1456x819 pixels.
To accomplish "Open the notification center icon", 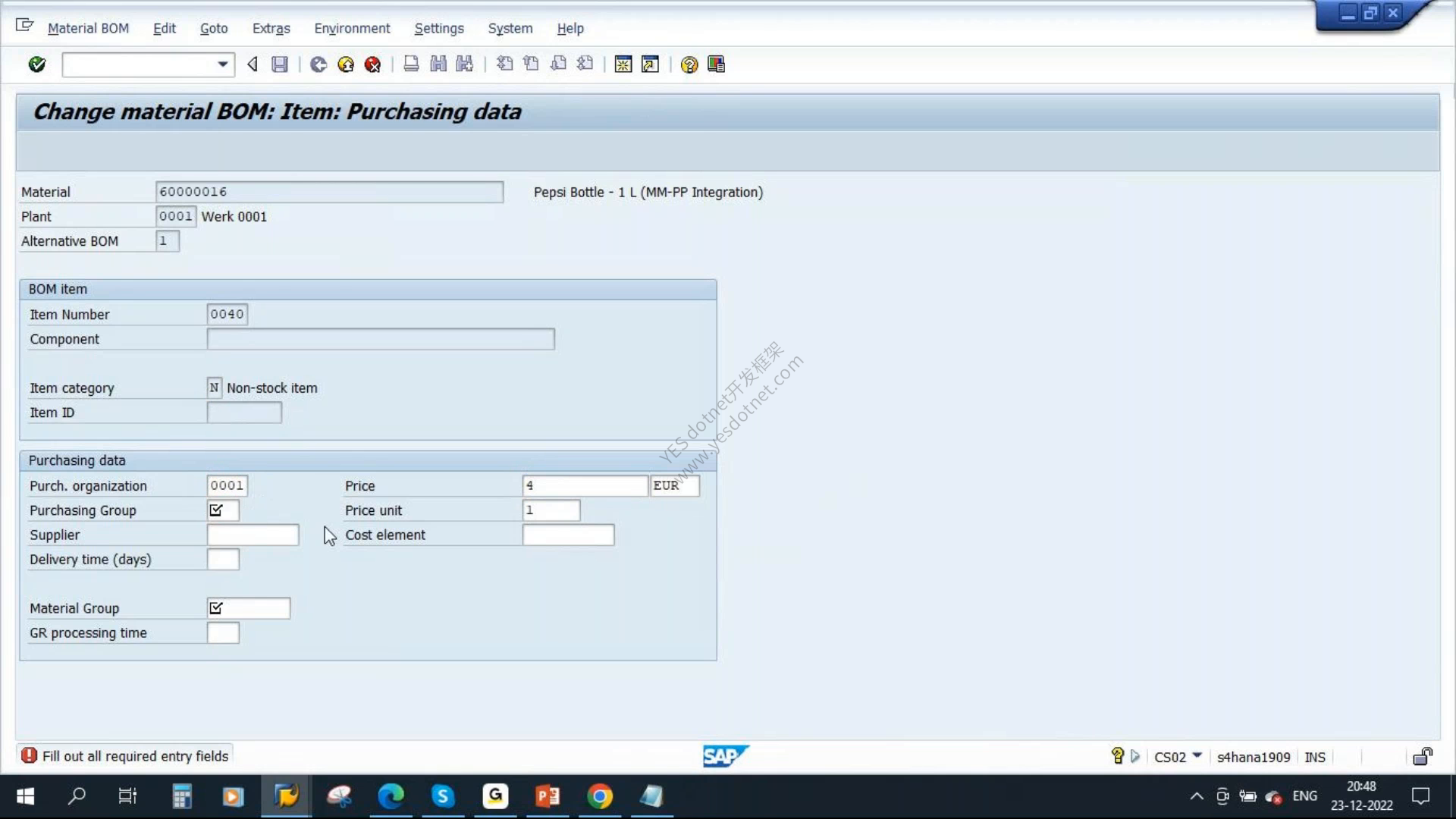I will (1420, 796).
